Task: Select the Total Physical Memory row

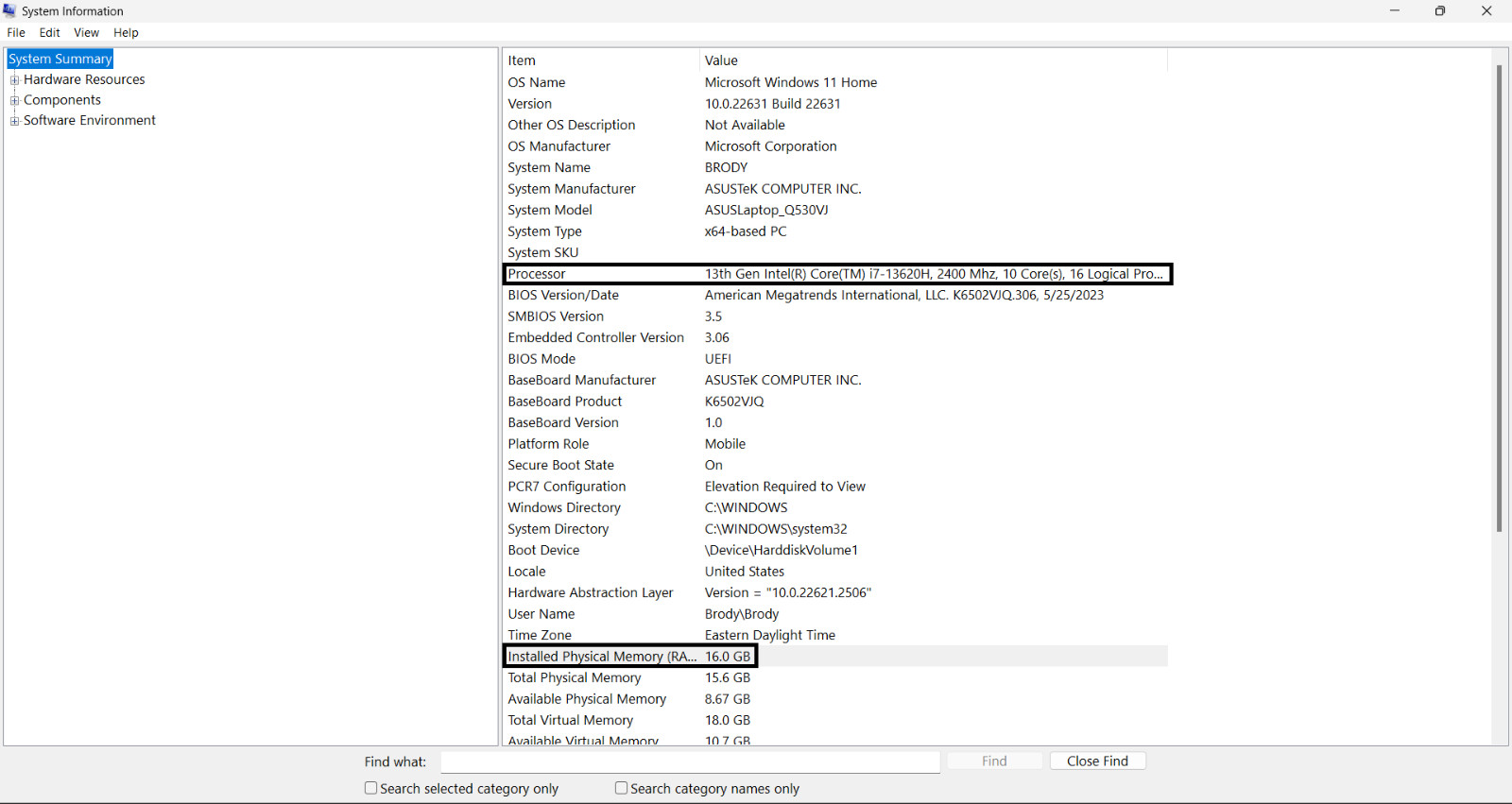Action: click(x=836, y=677)
